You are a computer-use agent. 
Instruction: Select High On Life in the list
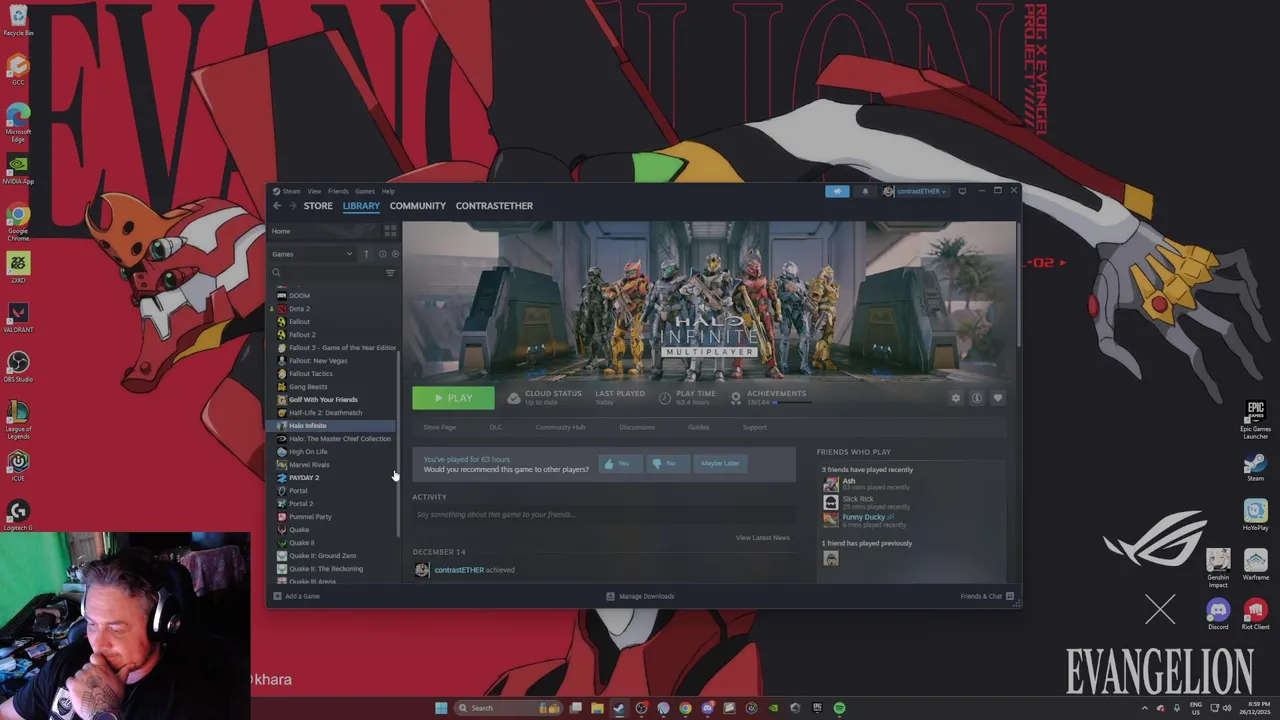point(308,452)
